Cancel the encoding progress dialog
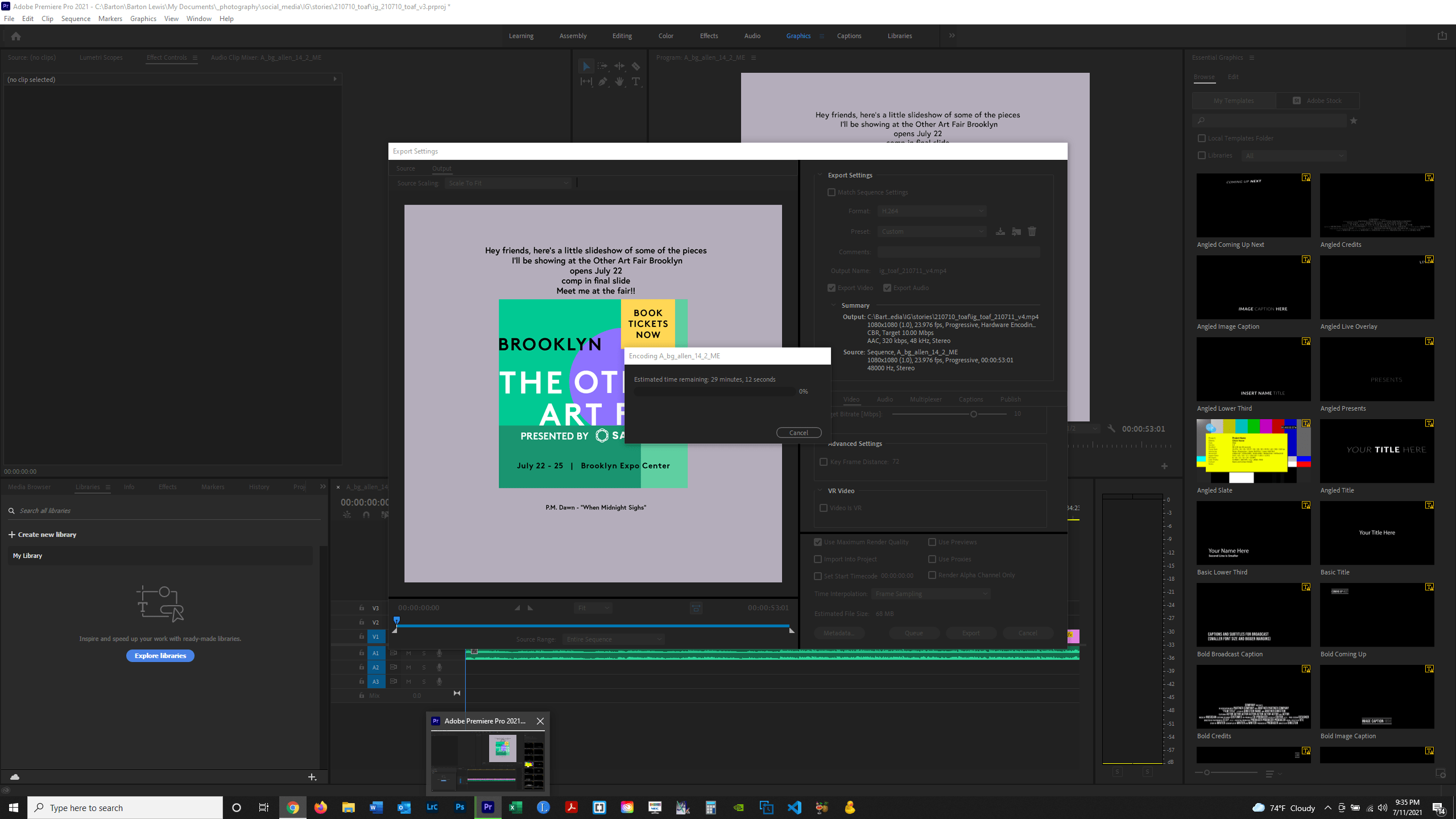 (x=799, y=432)
